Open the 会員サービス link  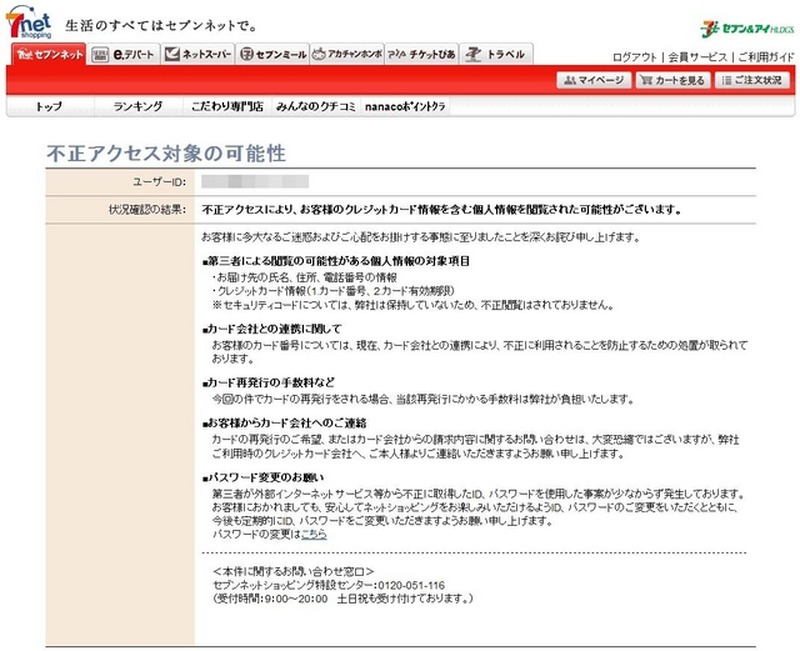point(697,57)
